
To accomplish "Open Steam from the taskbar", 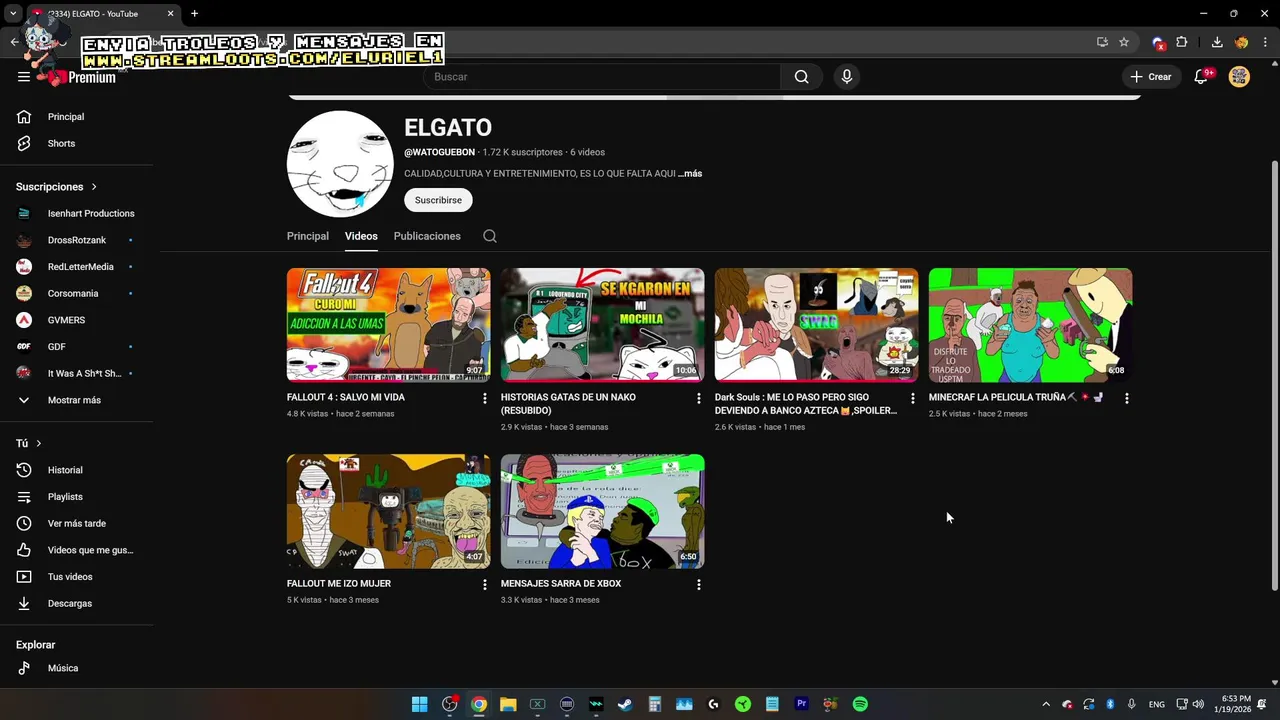I will (625, 704).
